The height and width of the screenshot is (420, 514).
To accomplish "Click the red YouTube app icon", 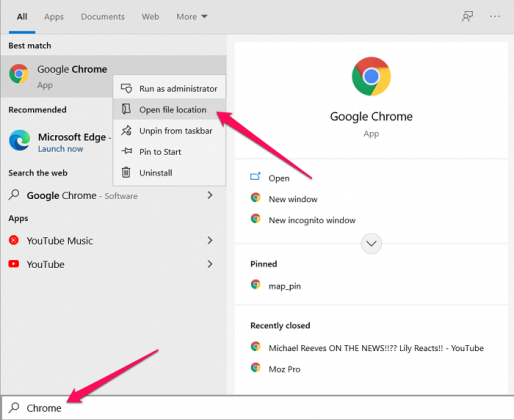I will click(x=14, y=264).
